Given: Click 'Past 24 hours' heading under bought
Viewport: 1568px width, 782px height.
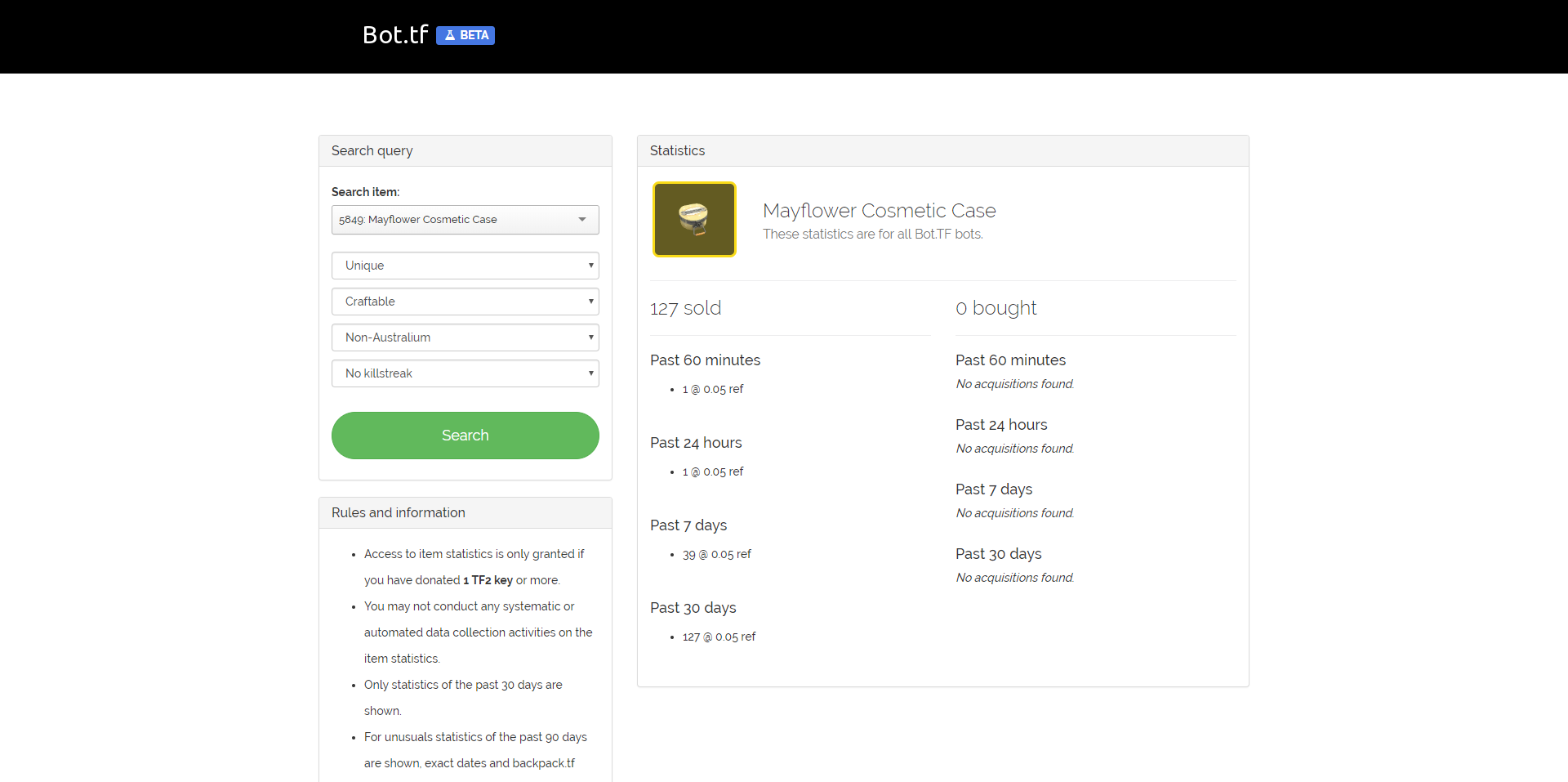Looking at the screenshot, I should pyautogui.click(x=1001, y=425).
